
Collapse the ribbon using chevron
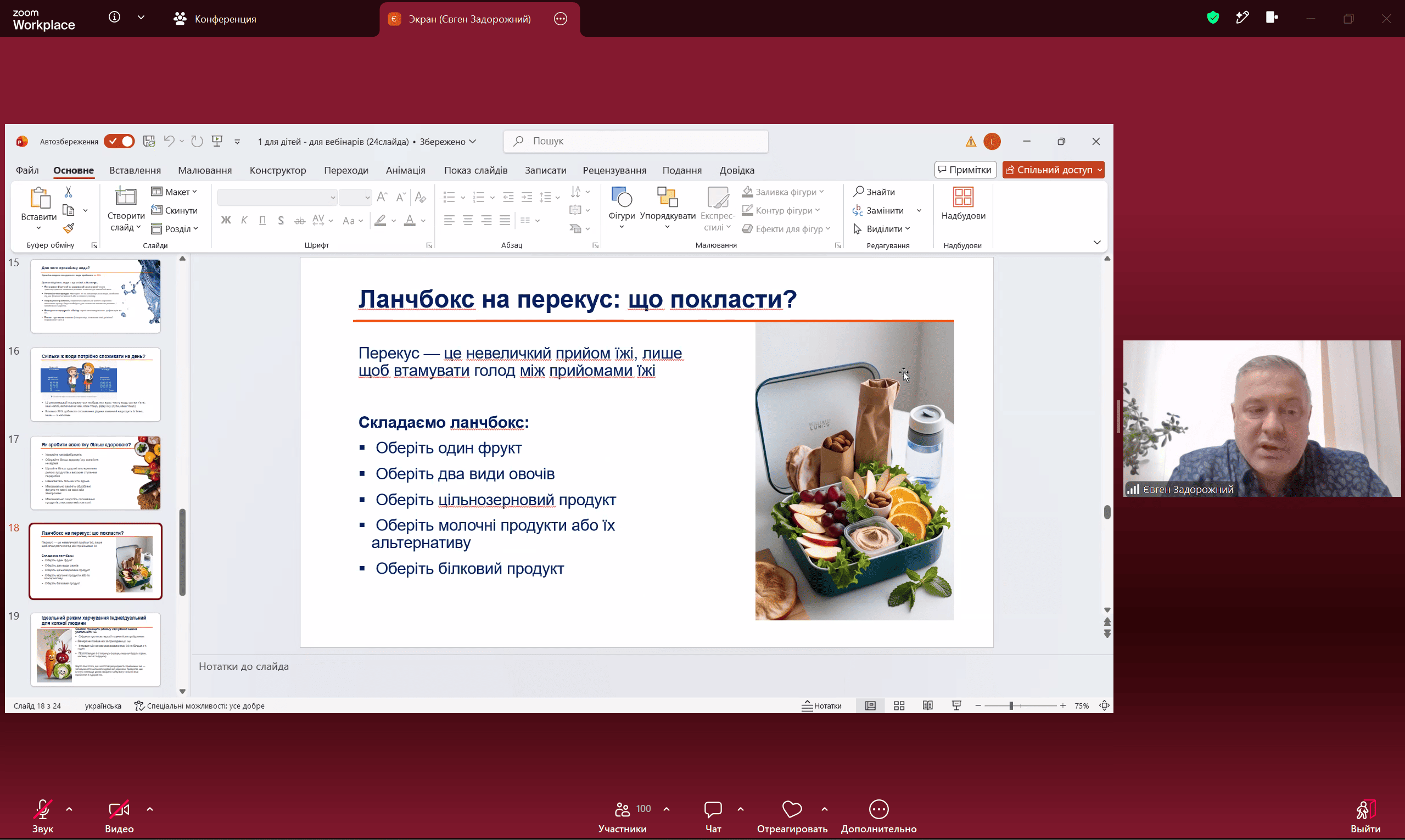(x=1096, y=242)
